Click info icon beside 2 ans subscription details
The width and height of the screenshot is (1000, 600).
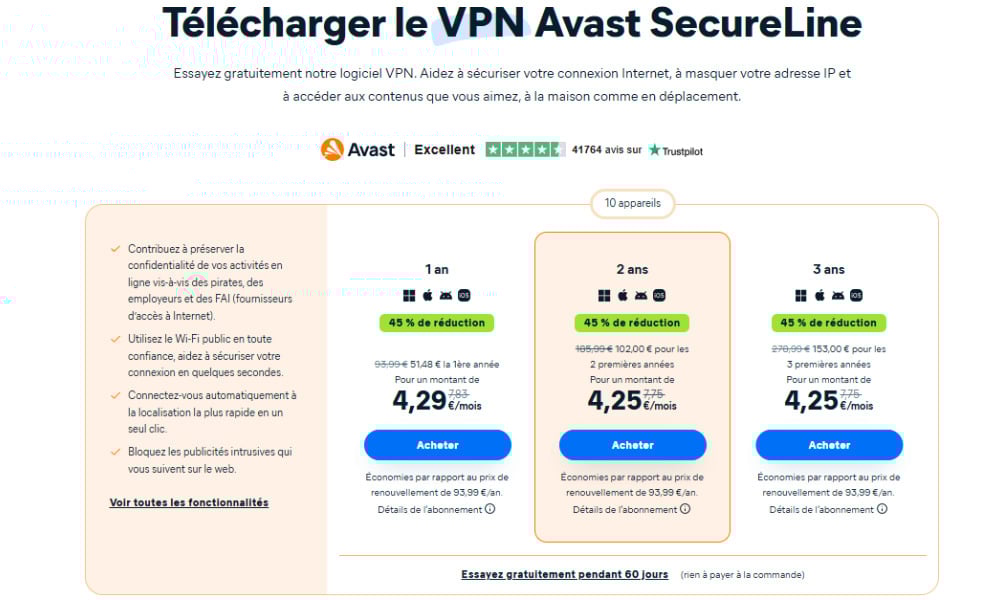pos(685,509)
